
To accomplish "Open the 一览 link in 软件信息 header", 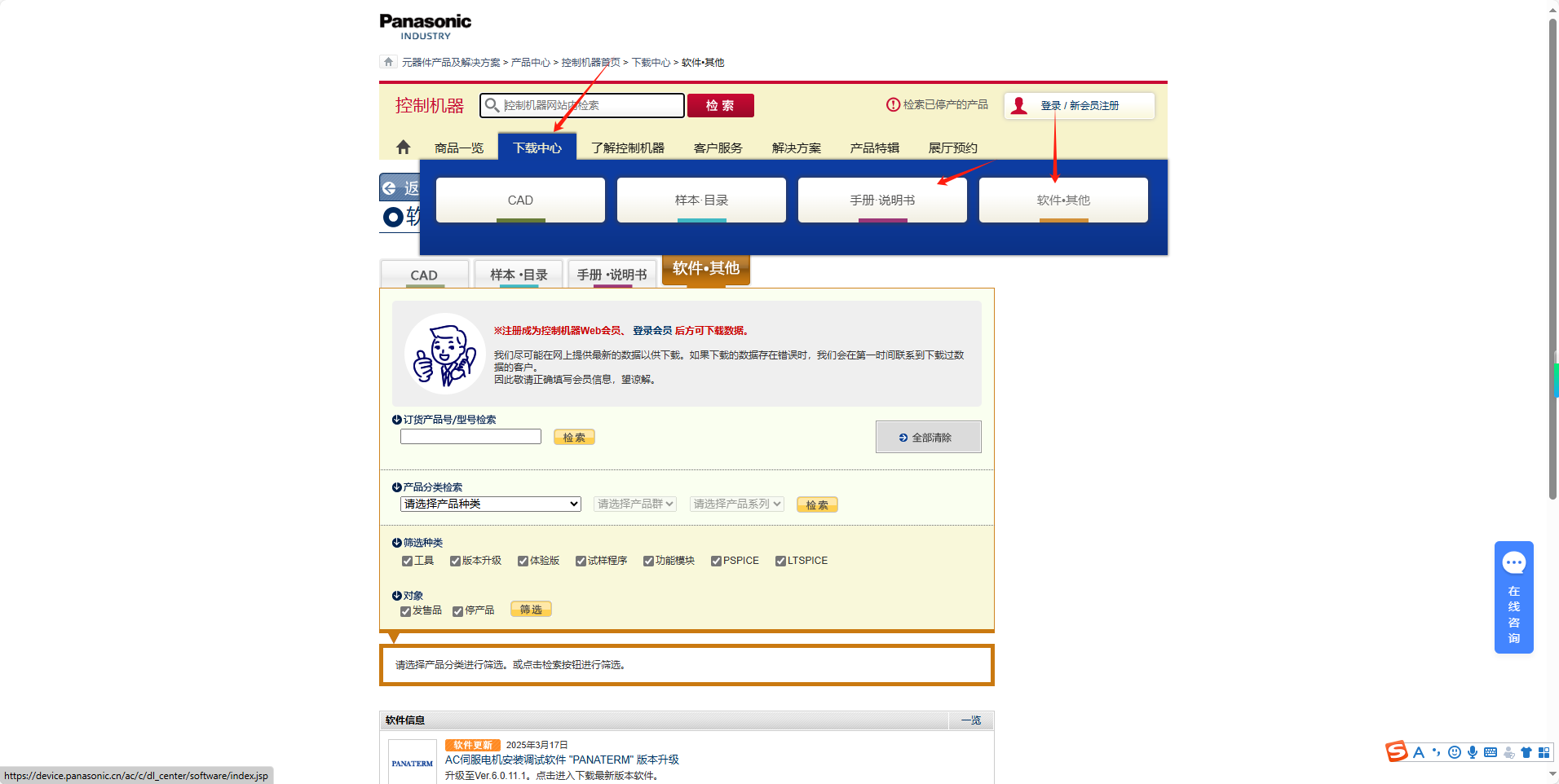I will pos(971,720).
